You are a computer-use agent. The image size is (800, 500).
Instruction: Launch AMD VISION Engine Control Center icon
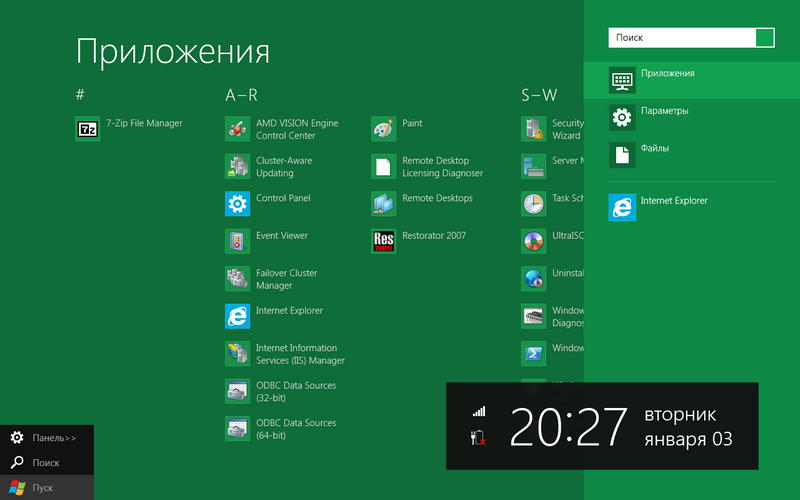(237, 129)
